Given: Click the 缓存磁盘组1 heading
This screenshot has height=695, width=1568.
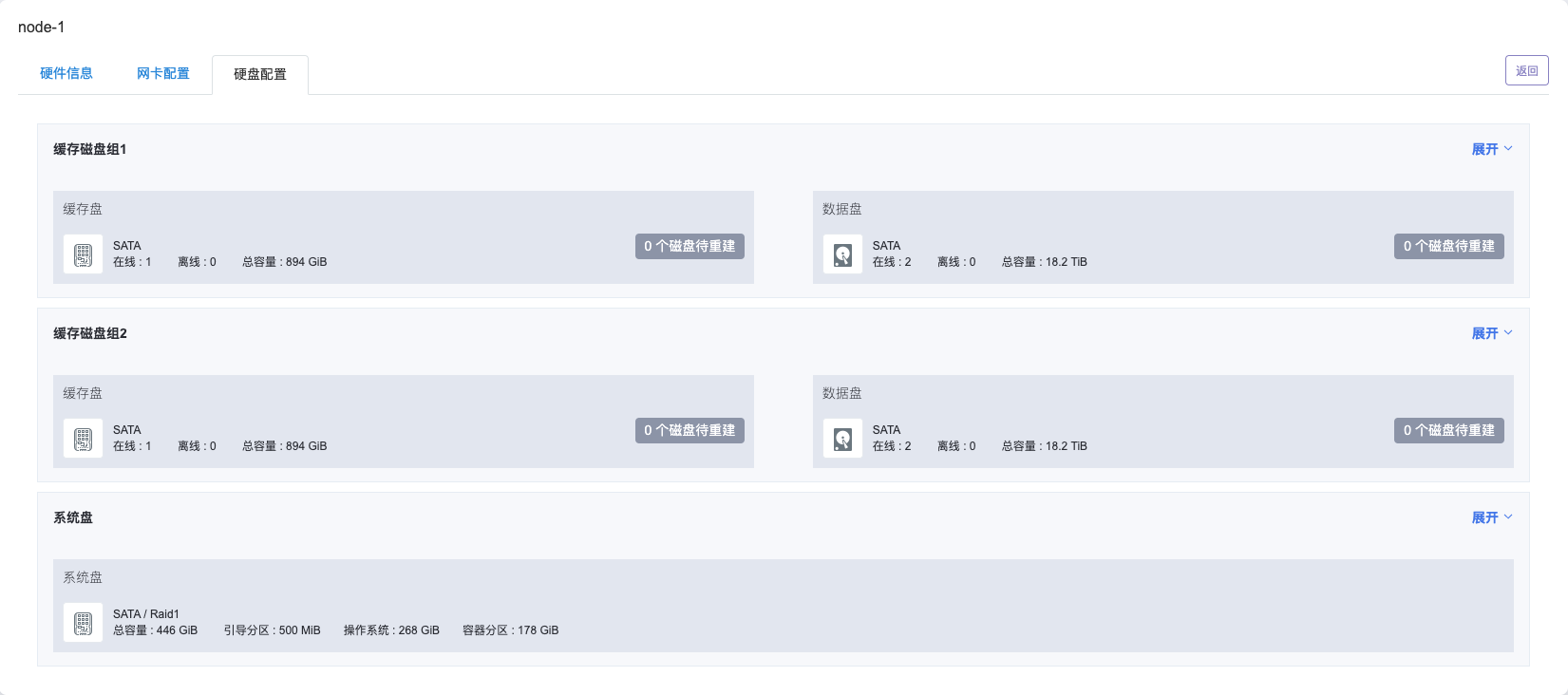Looking at the screenshot, I should (x=89, y=149).
